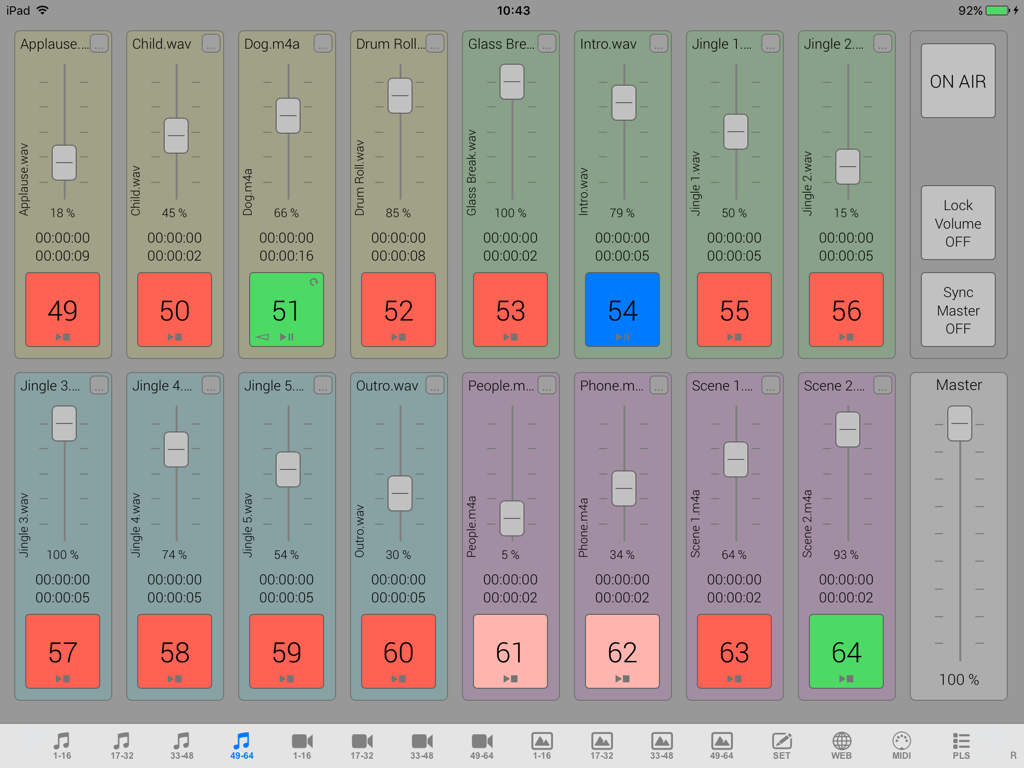
Task: Open options for Jingle 2 track
Action: tap(882, 44)
